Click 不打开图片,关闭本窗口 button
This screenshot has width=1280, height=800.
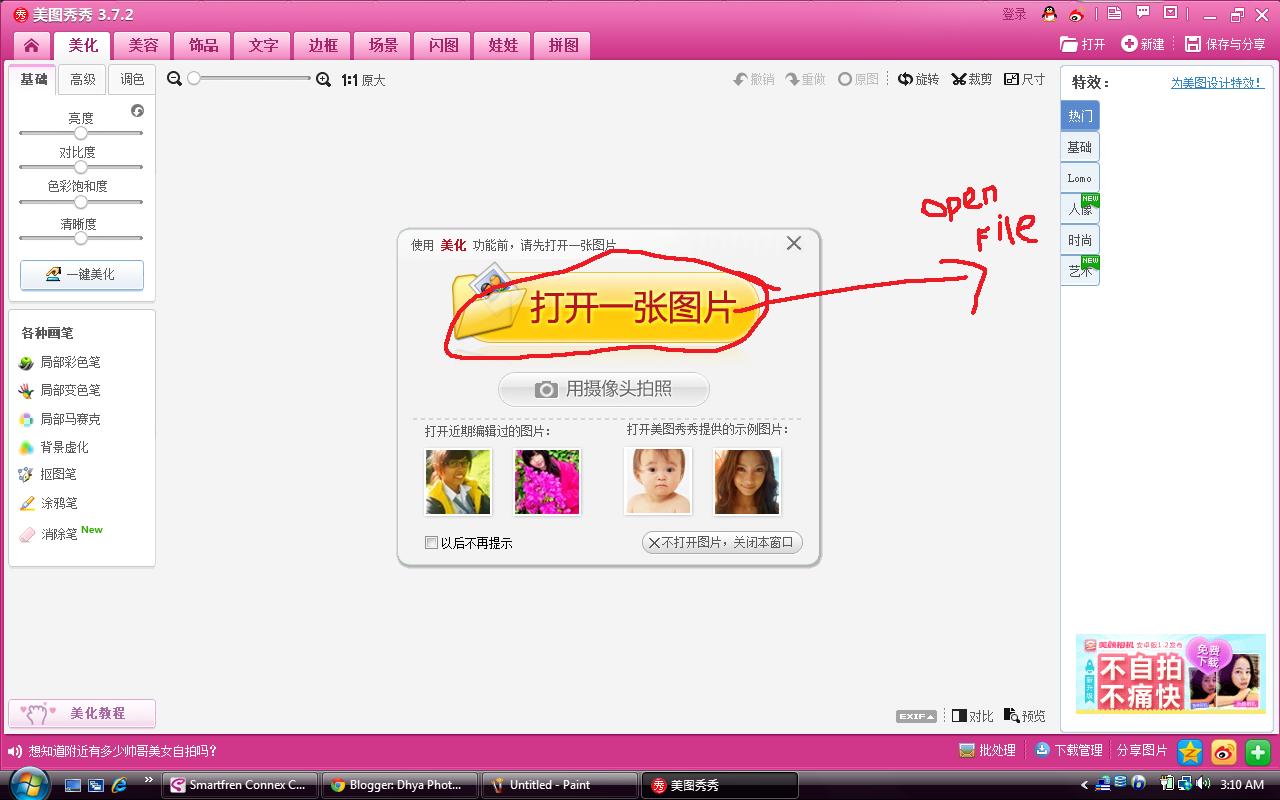tap(722, 543)
